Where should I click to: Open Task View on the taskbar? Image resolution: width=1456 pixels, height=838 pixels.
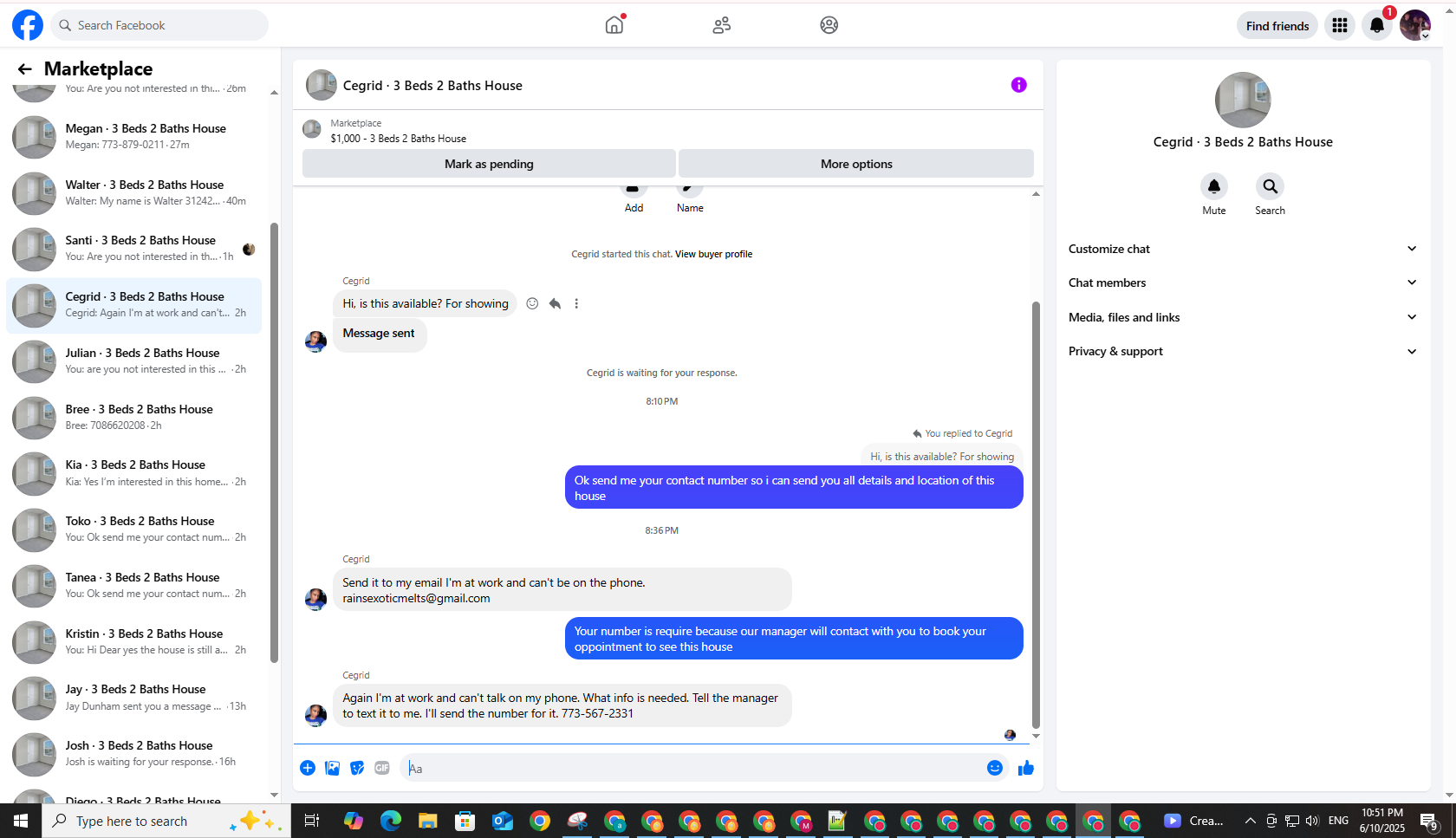[312, 821]
